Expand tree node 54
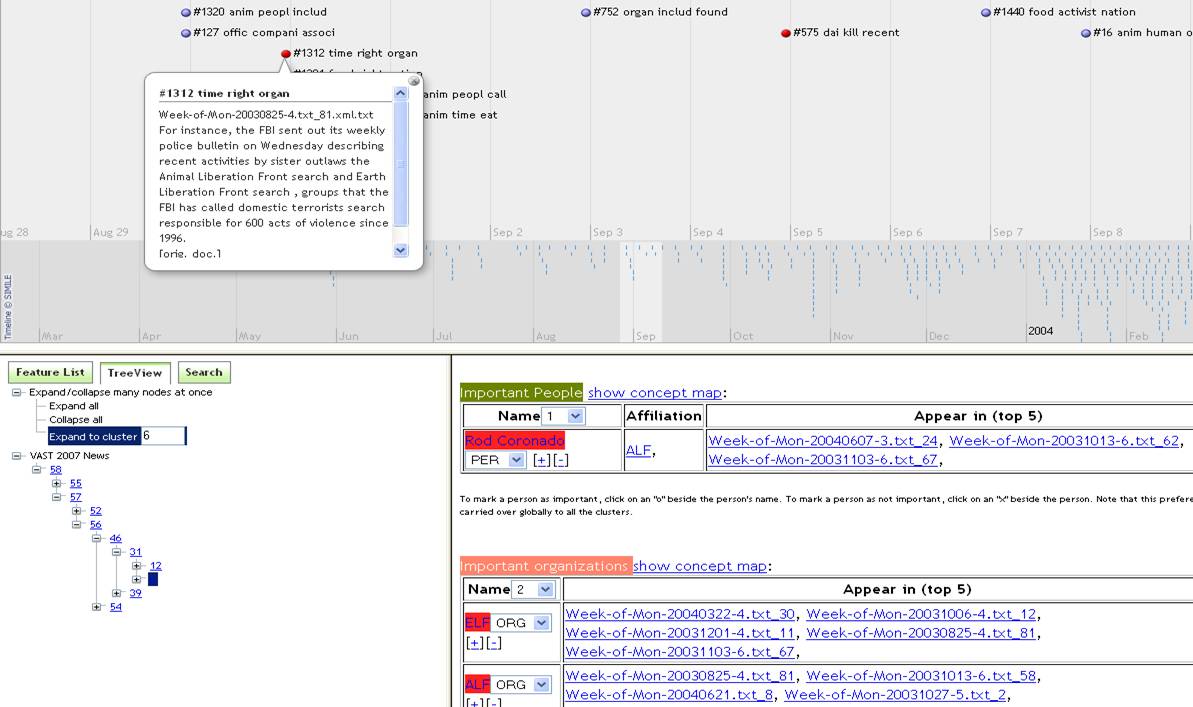1193x707 pixels. [x=97, y=607]
